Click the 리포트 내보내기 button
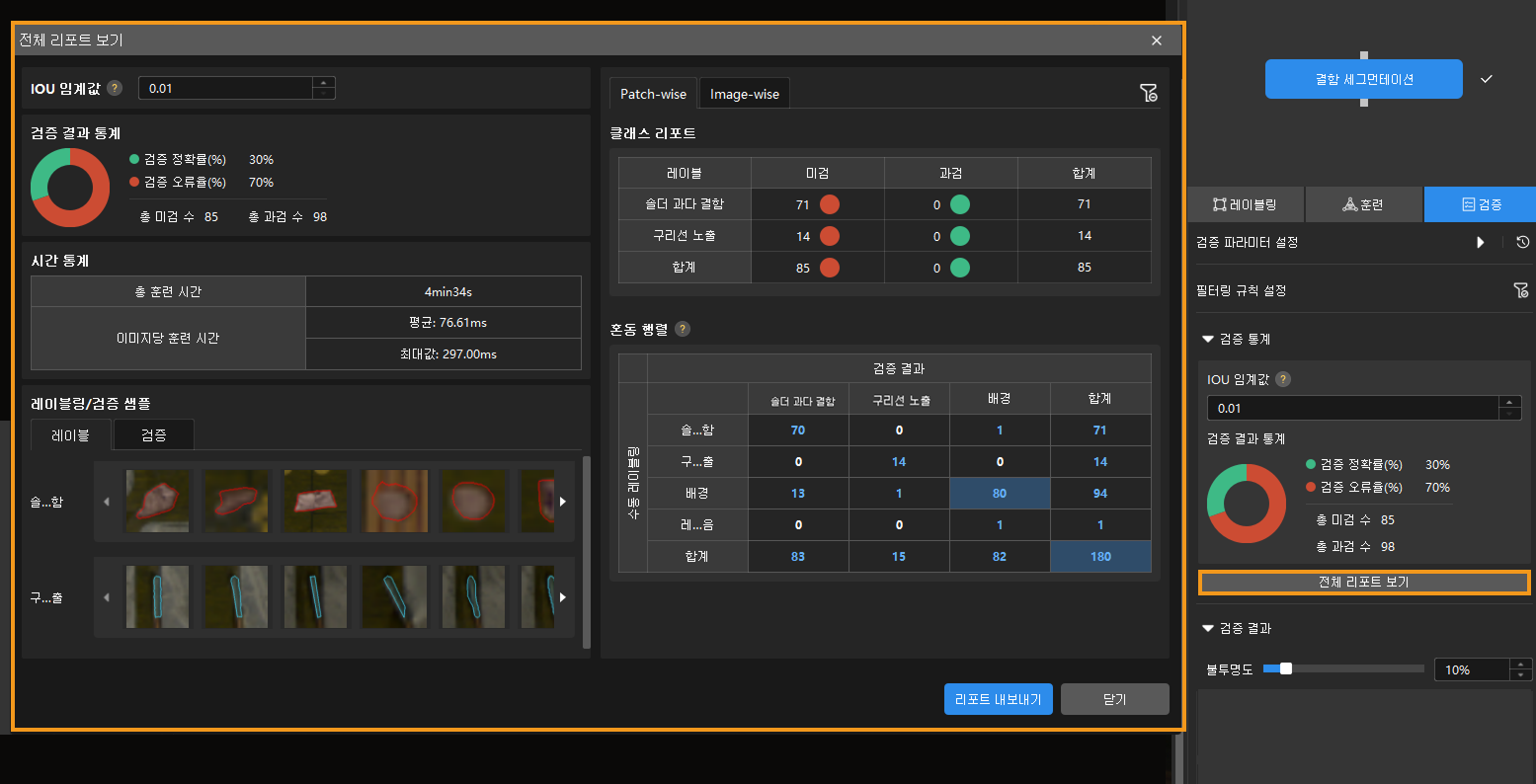 (x=998, y=699)
